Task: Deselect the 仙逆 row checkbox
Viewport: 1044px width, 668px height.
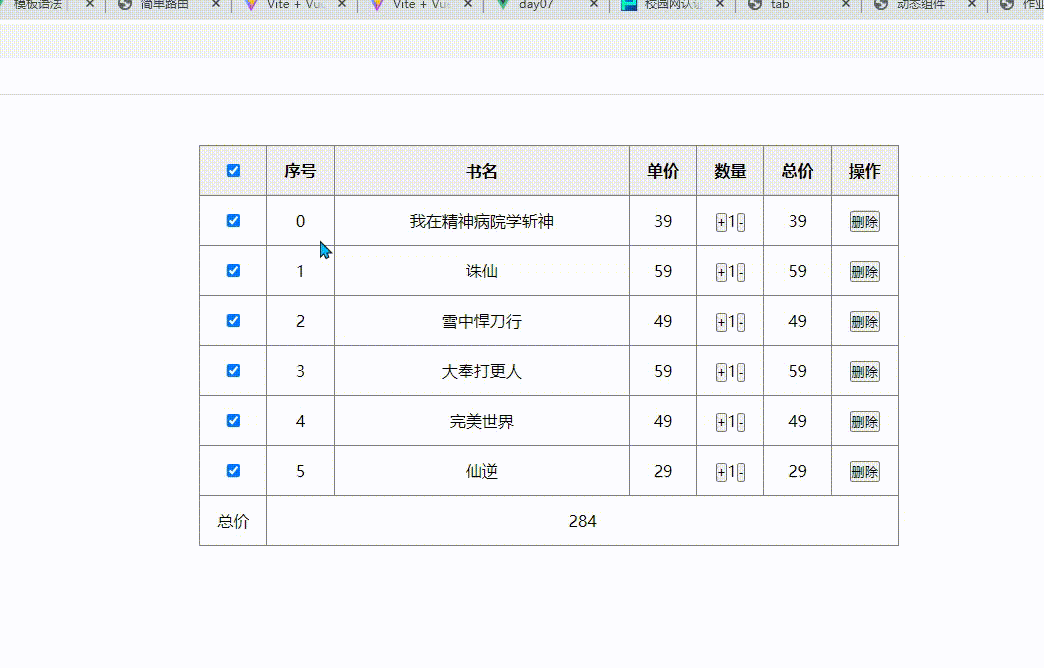Action: point(233,470)
